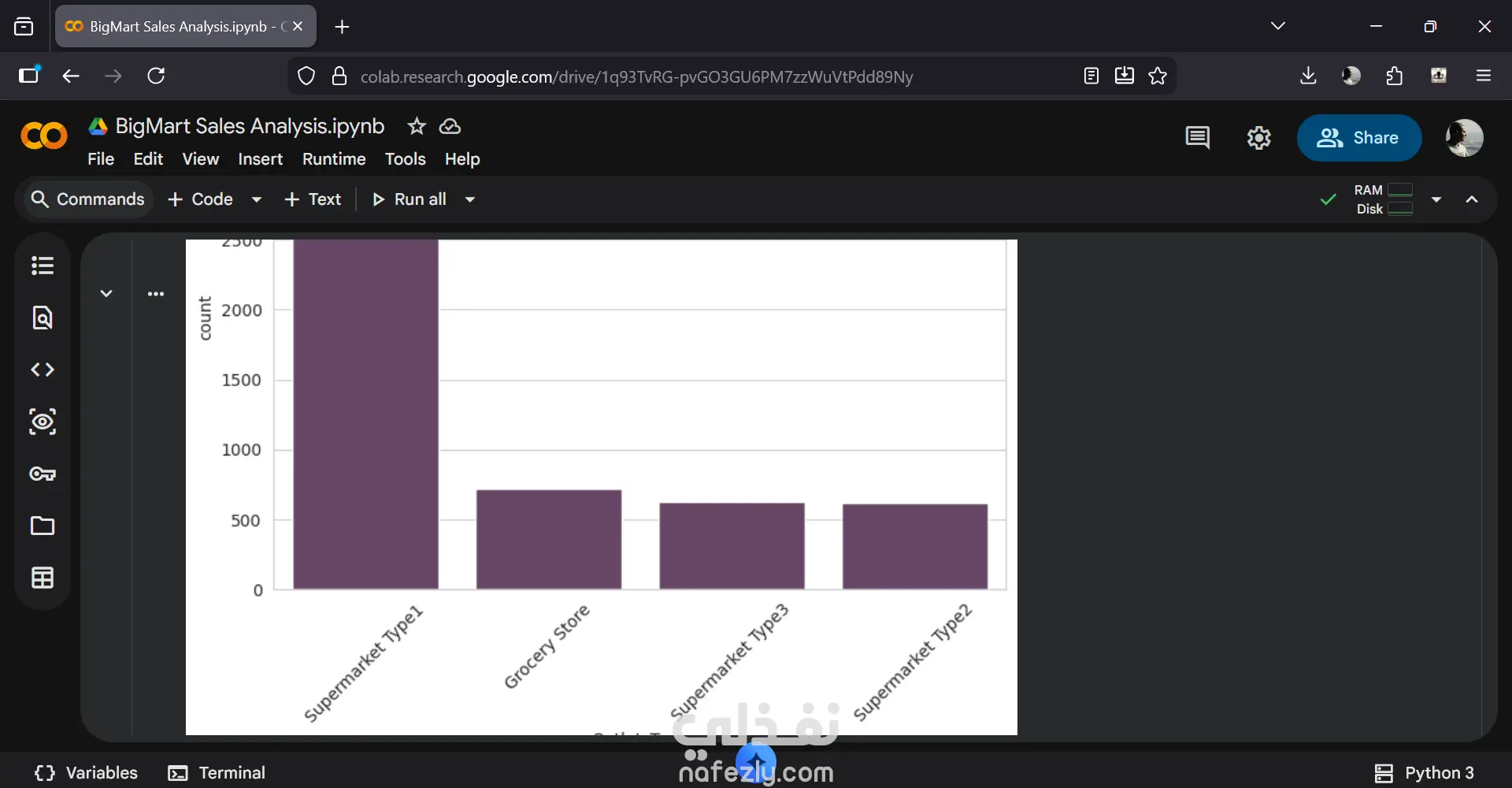Open the Firefox tab overview icon
This screenshot has height=788, width=1512.
point(24,27)
